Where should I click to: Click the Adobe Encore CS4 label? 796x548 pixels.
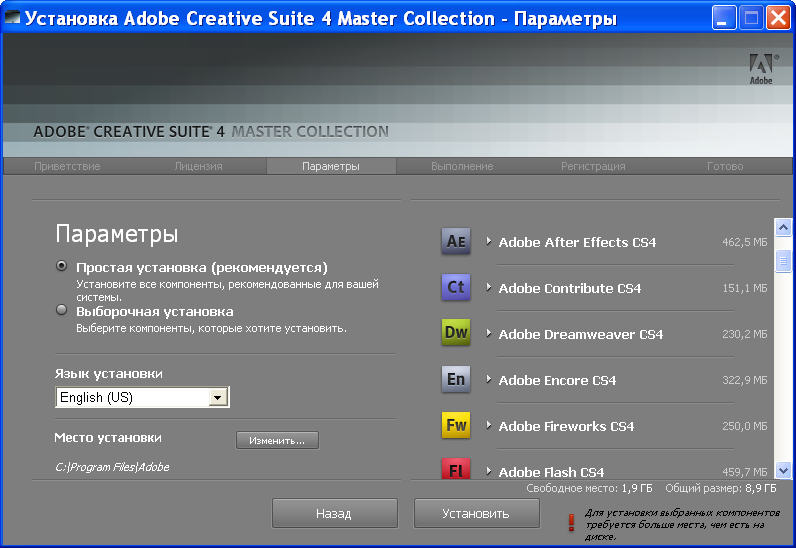pyautogui.click(x=557, y=380)
